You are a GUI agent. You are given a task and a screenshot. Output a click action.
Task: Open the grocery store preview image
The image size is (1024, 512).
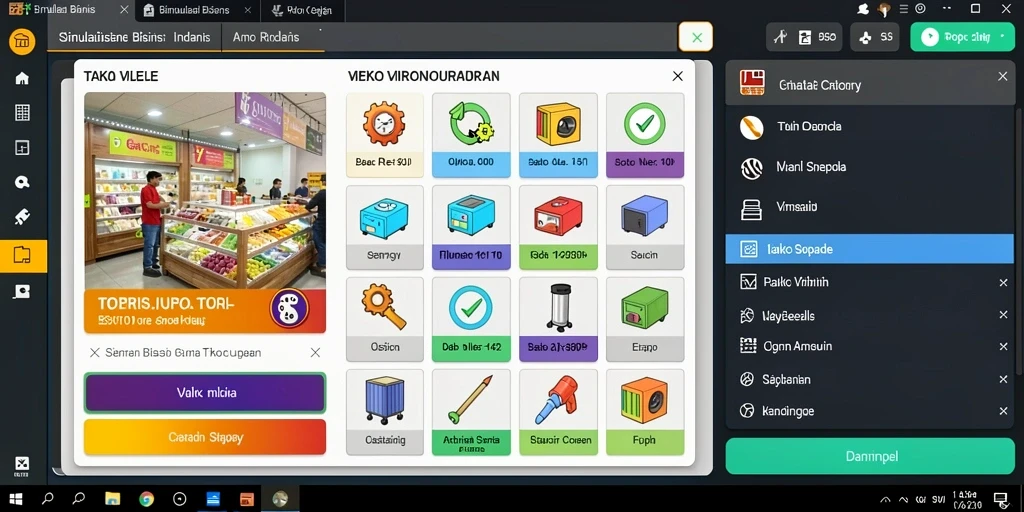(x=205, y=190)
